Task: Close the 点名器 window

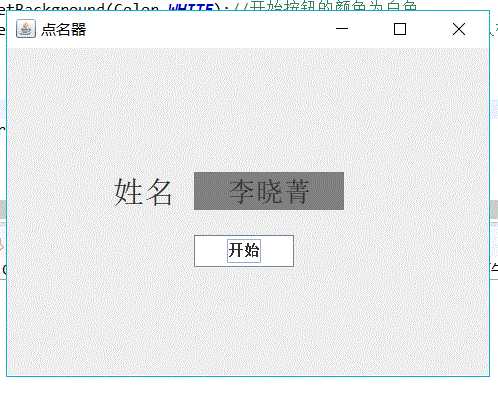Action: [459, 29]
